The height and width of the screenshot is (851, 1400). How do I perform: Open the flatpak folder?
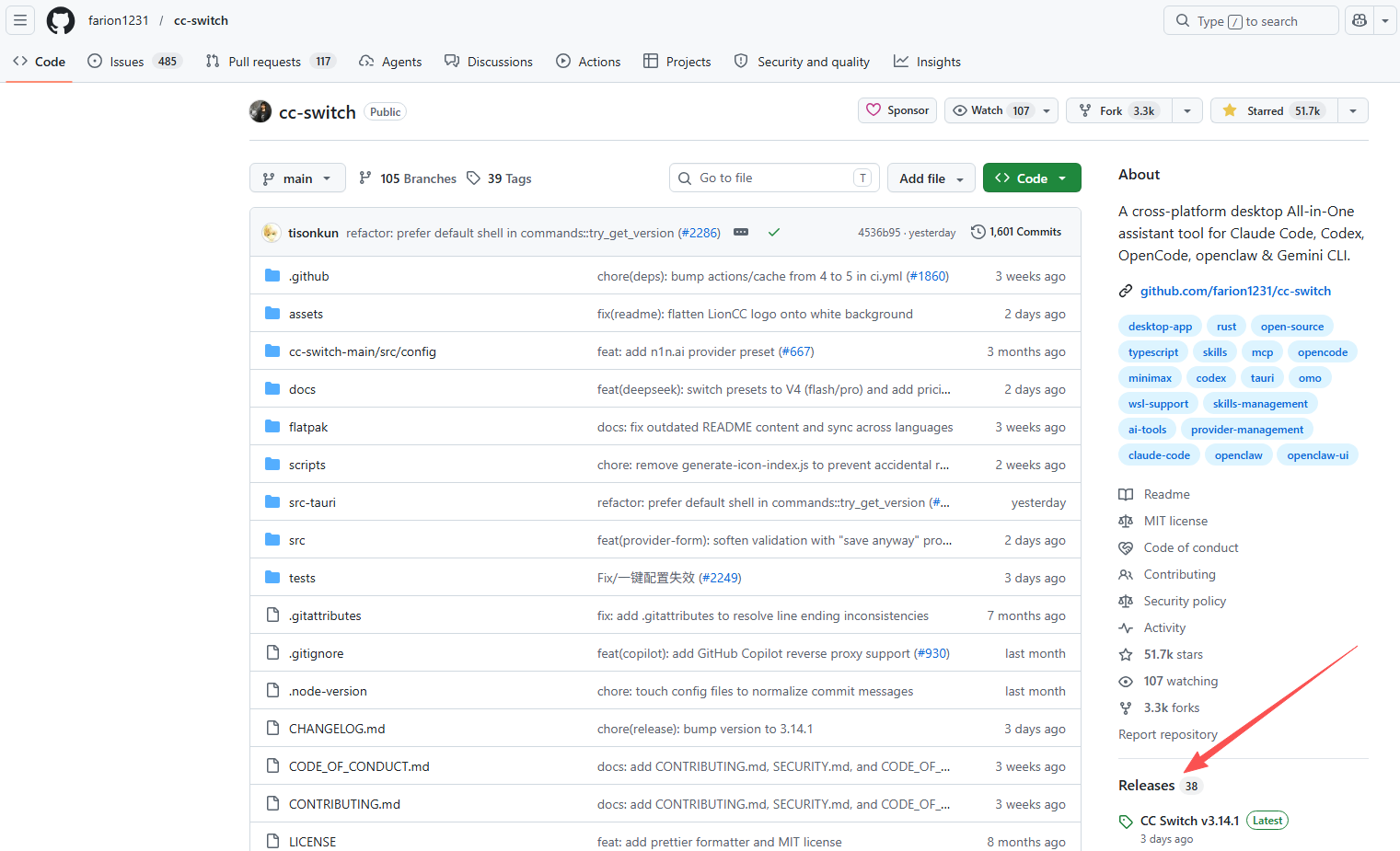(308, 427)
